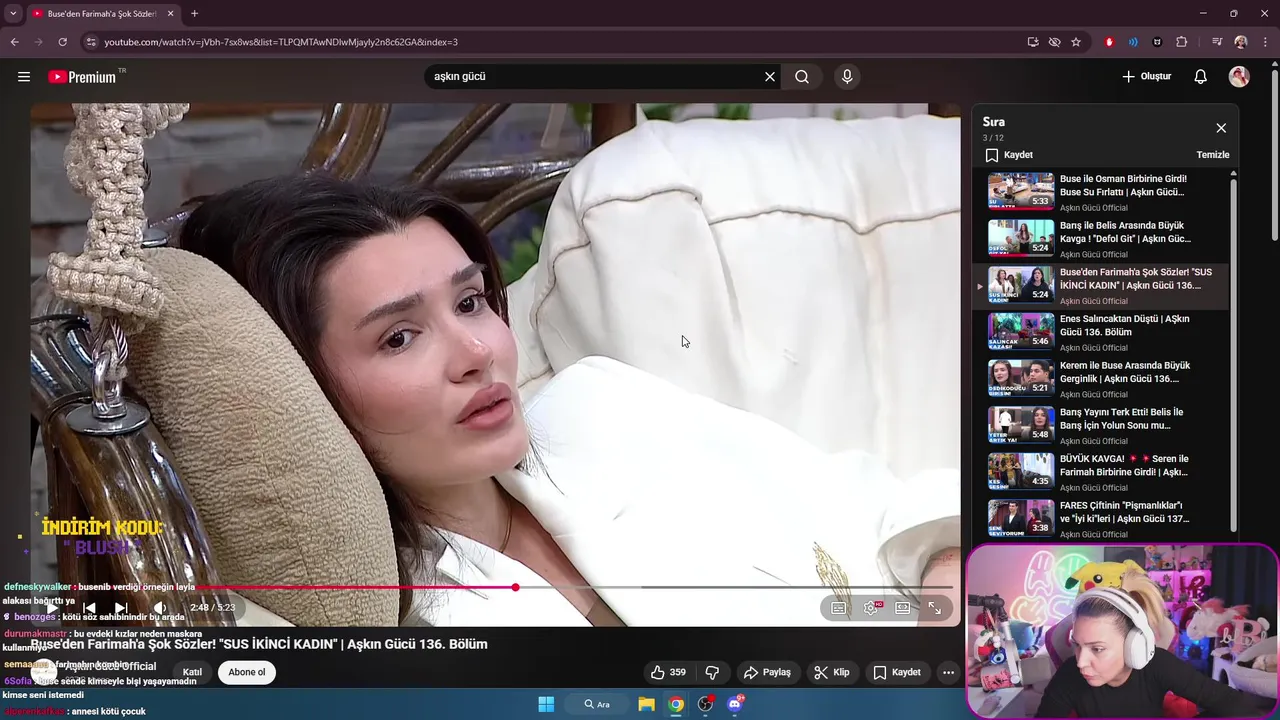Close the Sıra queue panel

pos(1221,128)
